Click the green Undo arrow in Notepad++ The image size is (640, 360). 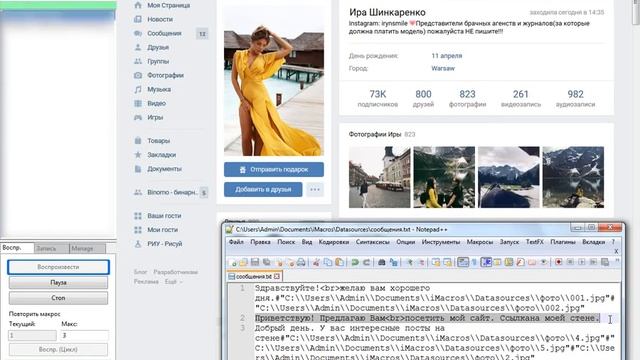point(355,262)
